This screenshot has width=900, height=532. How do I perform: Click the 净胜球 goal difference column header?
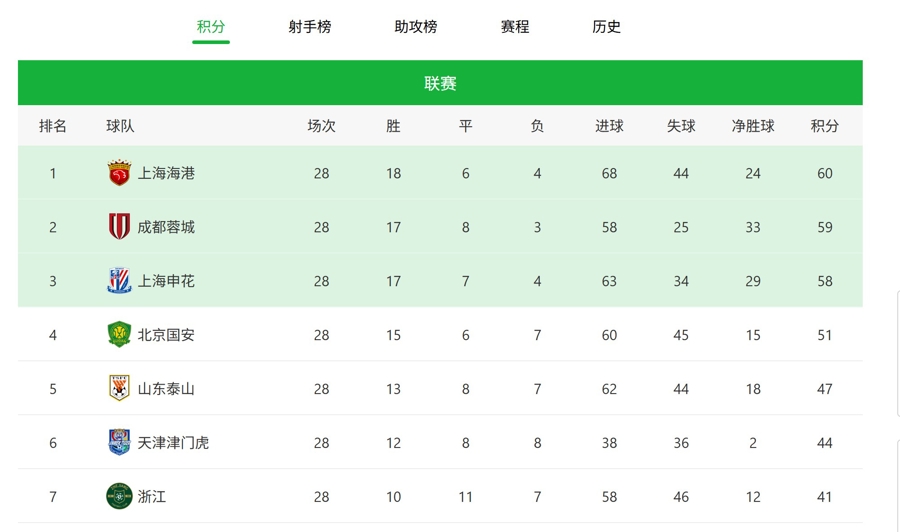tap(753, 126)
